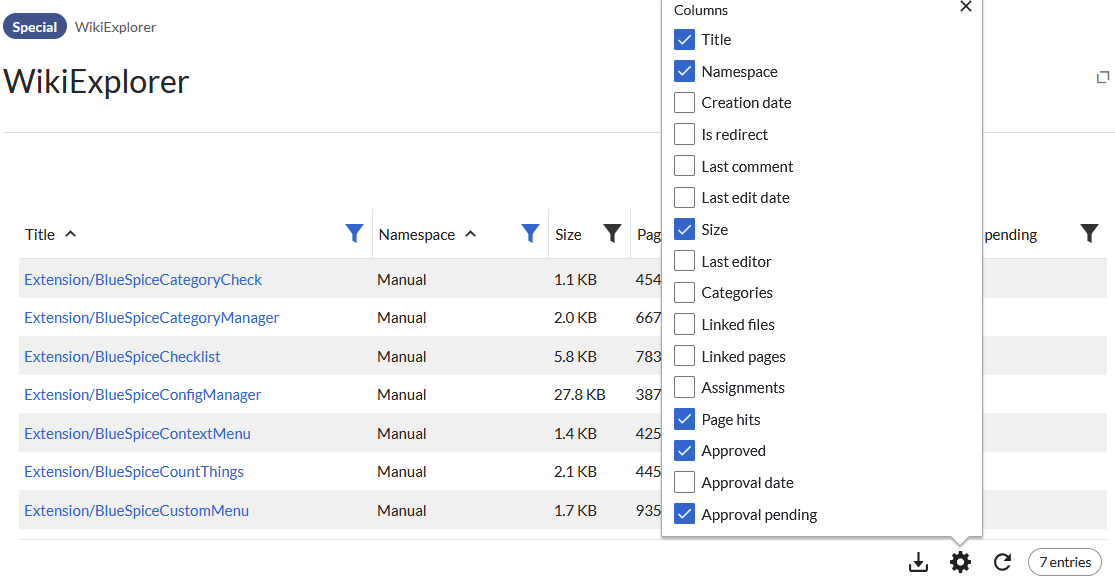The image size is (1115, 583).
Task: Click the Size column header
Action: click(568, 235)
